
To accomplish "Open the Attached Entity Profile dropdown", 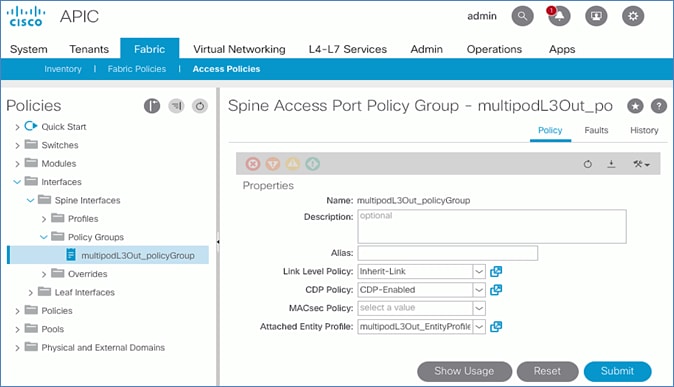I will coord(479,327).
